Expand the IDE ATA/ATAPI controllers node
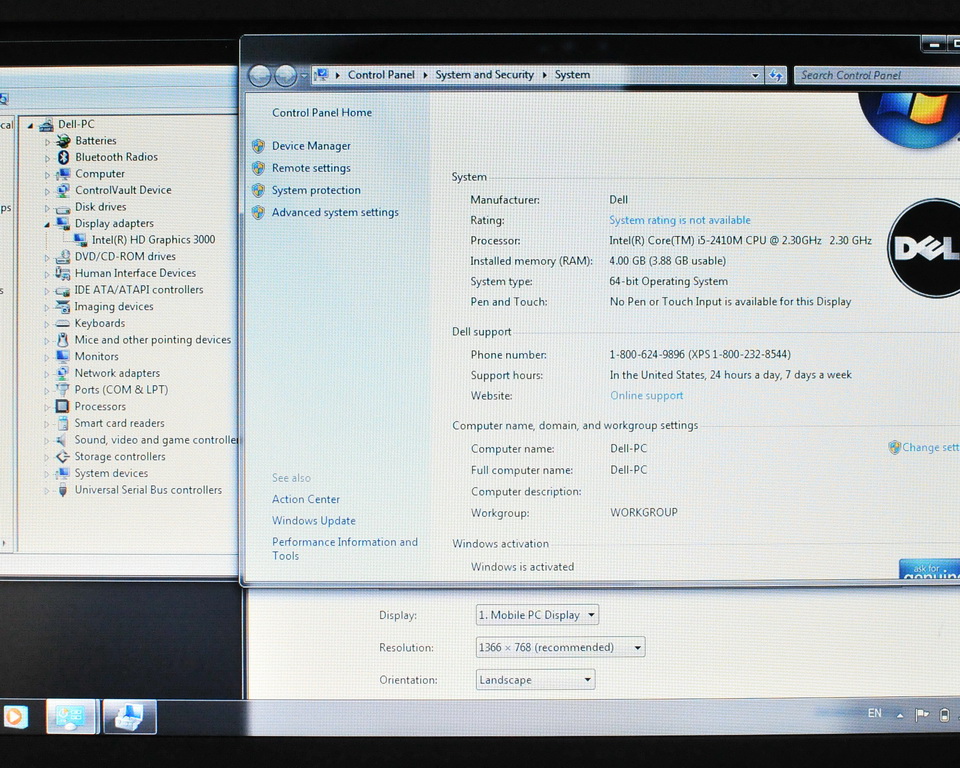The height and width of the screenshot is (768, 960). 47,291
